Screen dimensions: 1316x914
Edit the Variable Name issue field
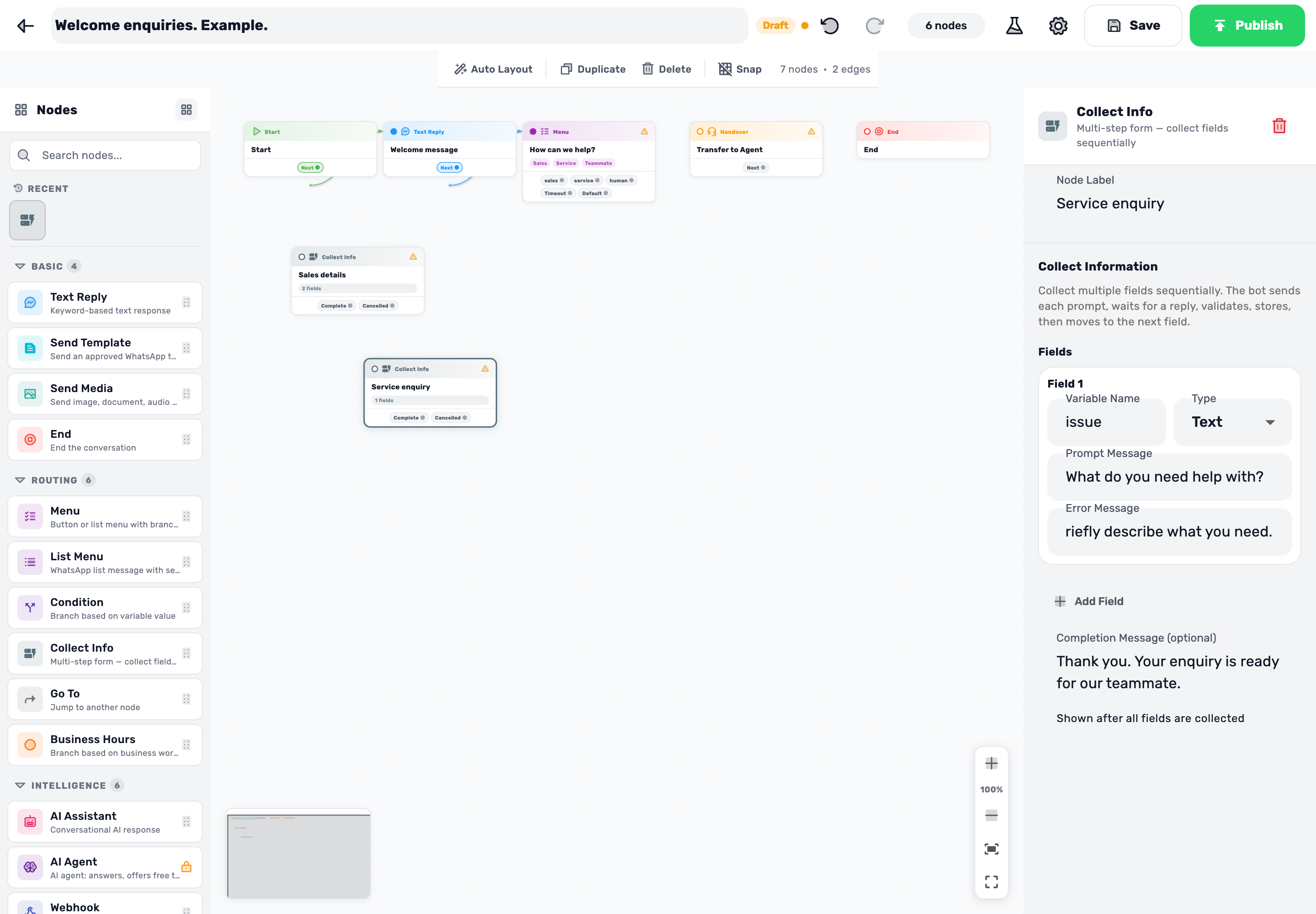coord(1106,422)
